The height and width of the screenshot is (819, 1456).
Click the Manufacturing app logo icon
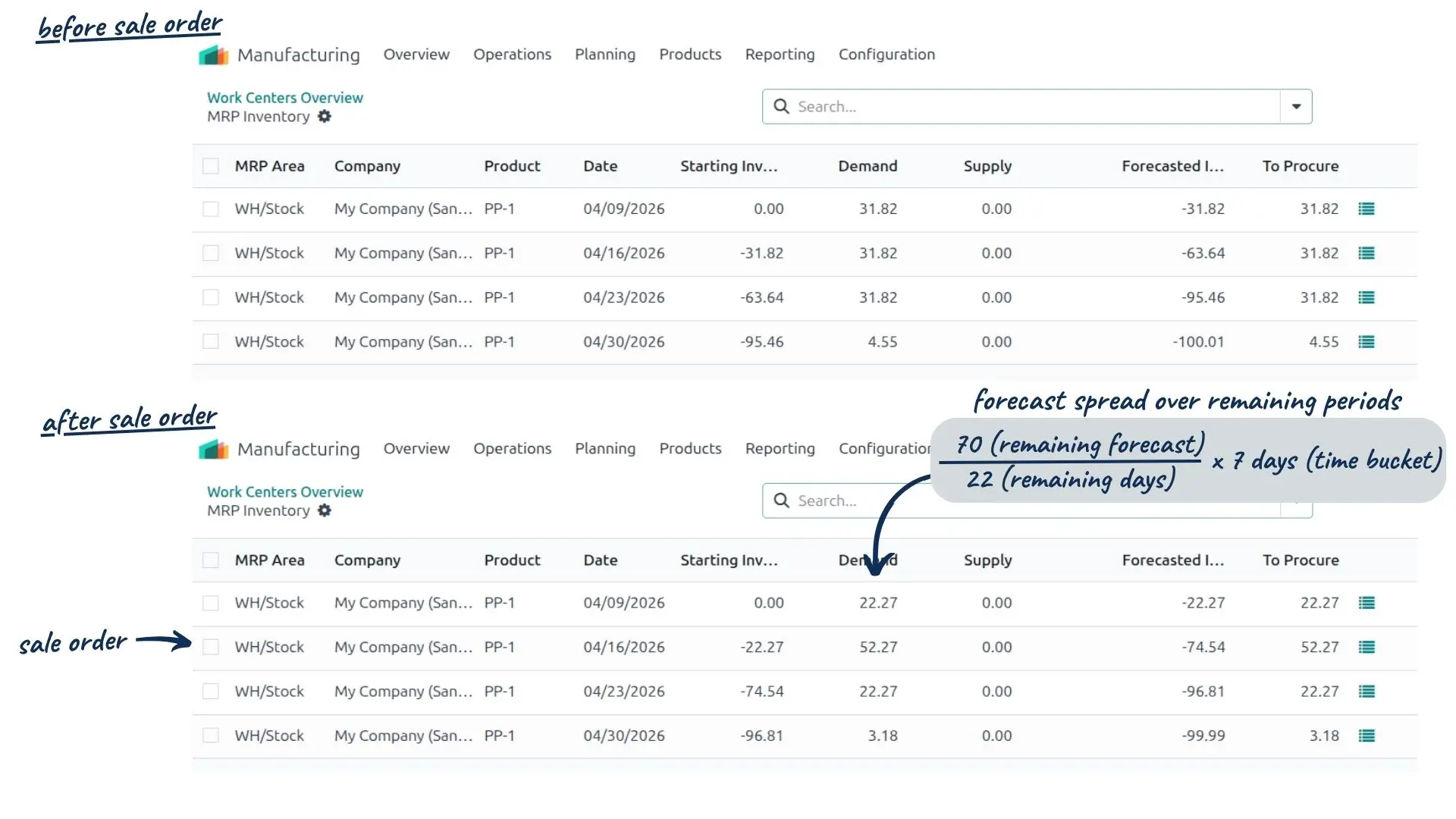(x=212, y=54)
